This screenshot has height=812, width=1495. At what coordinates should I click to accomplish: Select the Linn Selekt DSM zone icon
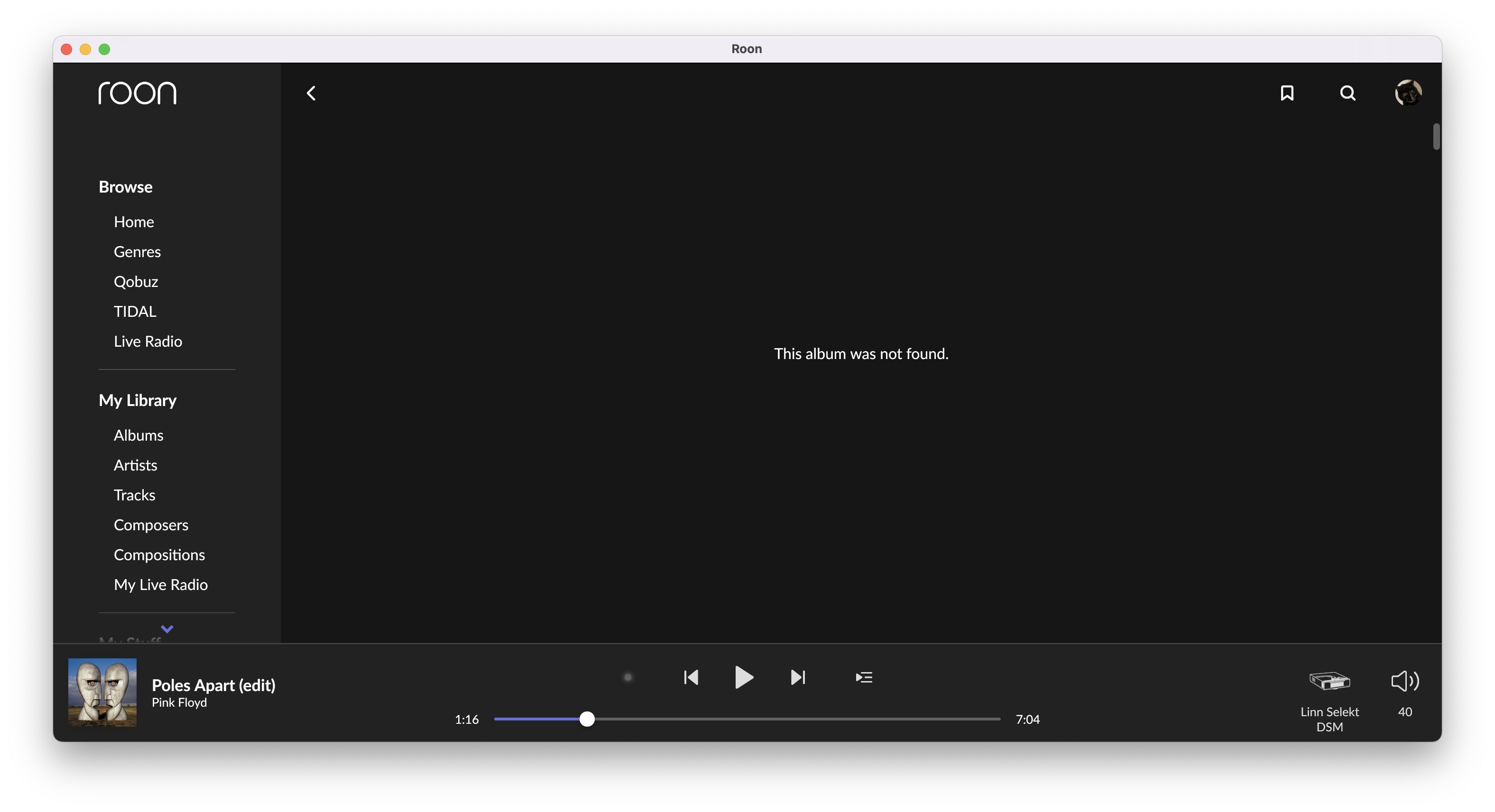point(1329,681)
